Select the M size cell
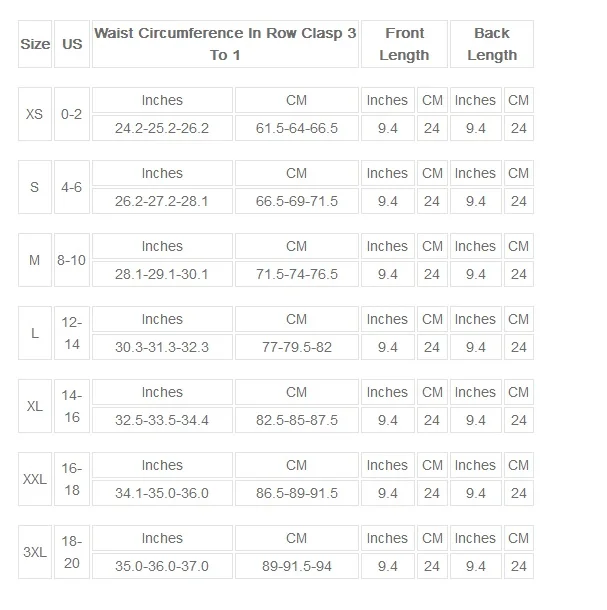This screenshot has height=610, width=607. (x=35, y=260)
